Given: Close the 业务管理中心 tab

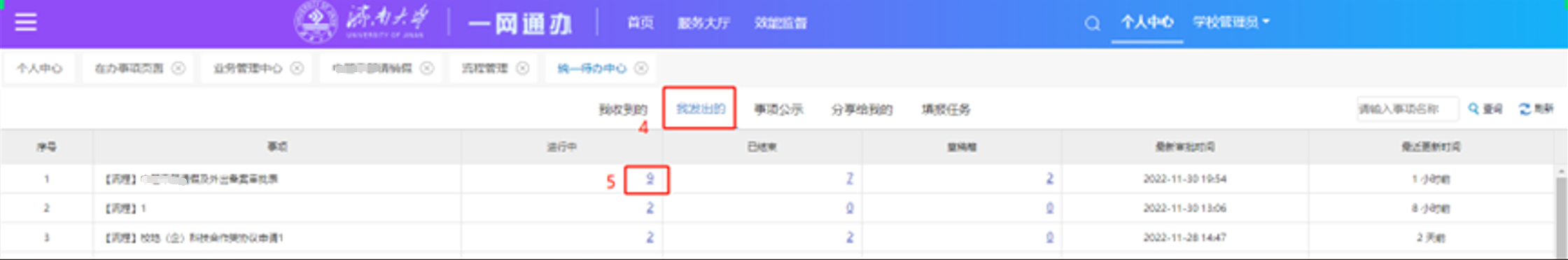Looking at the screenshot, I should 297,68.
